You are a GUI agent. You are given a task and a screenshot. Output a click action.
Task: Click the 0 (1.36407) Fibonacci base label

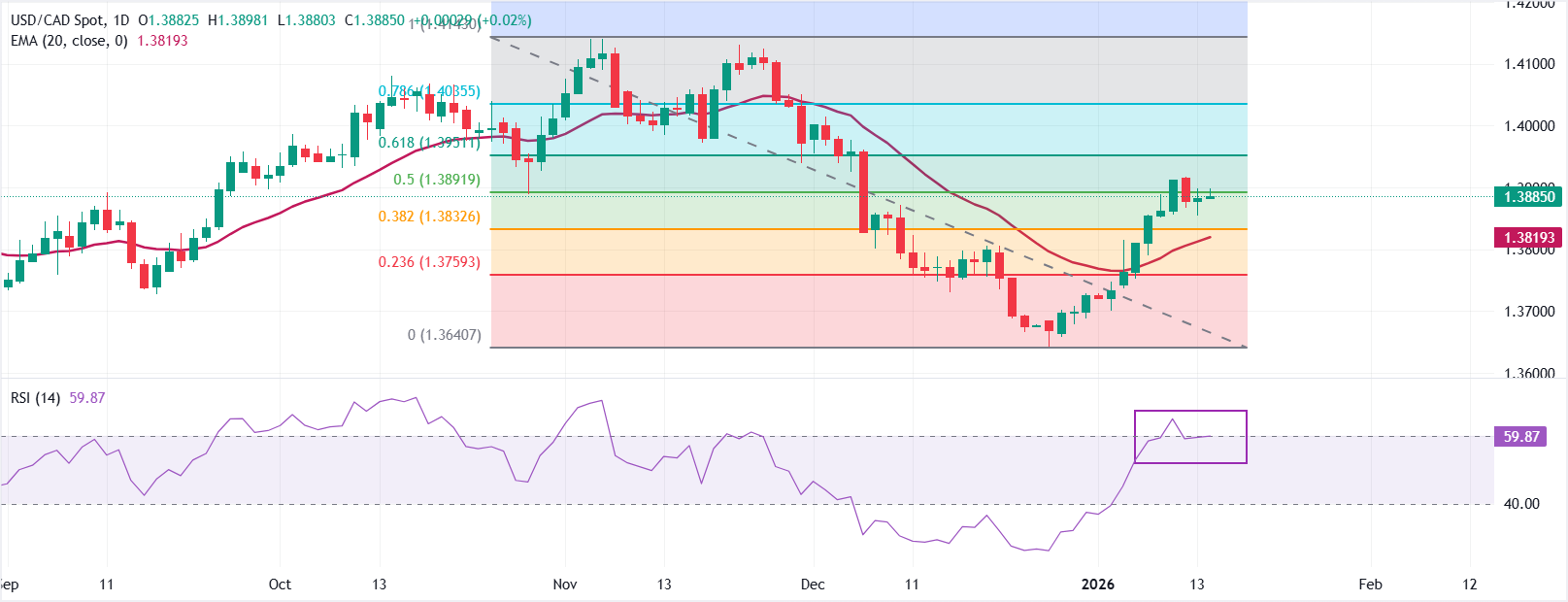[x=444, y=335]
